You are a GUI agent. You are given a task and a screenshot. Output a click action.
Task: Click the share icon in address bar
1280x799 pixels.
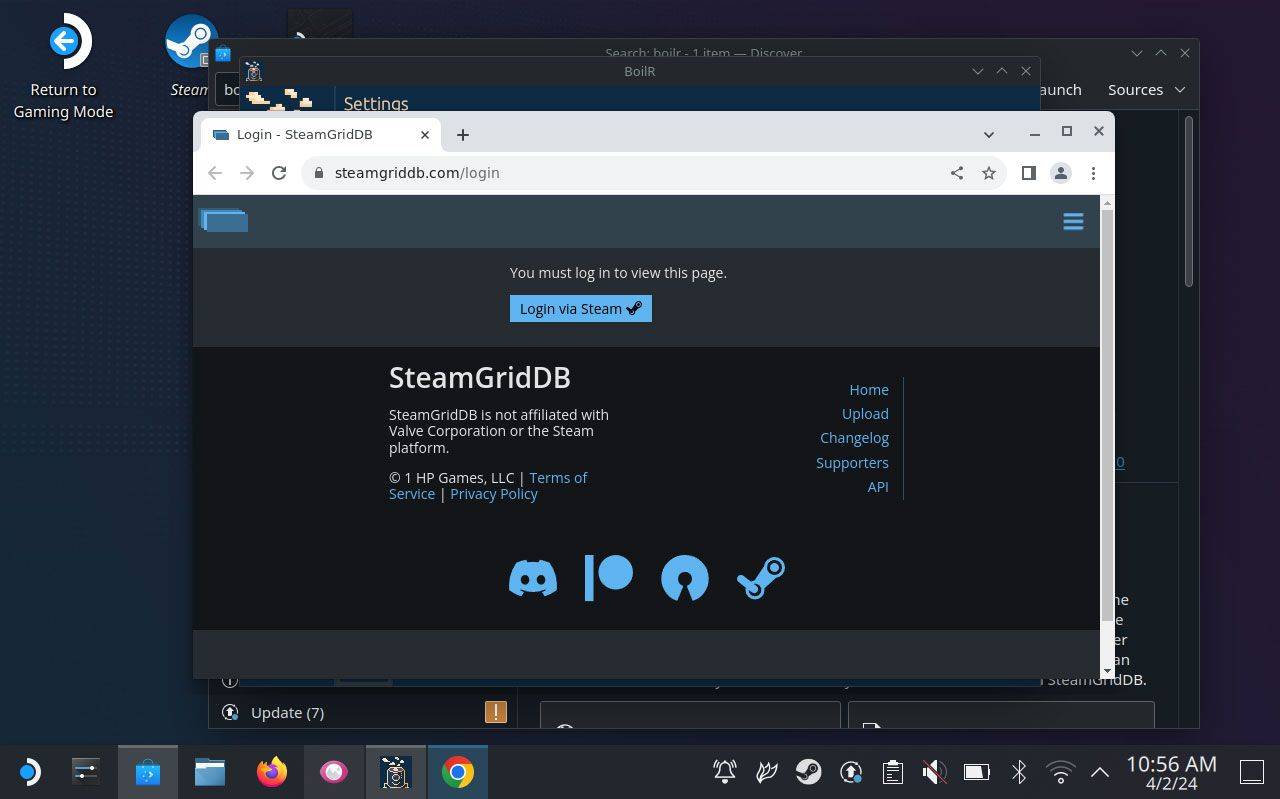[x=957, y=172]
